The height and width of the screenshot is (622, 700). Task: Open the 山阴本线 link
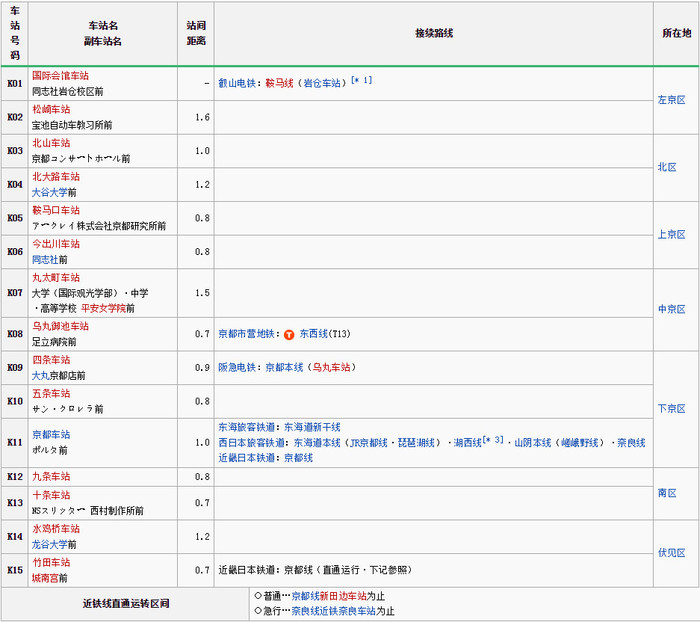coord(533,443)
